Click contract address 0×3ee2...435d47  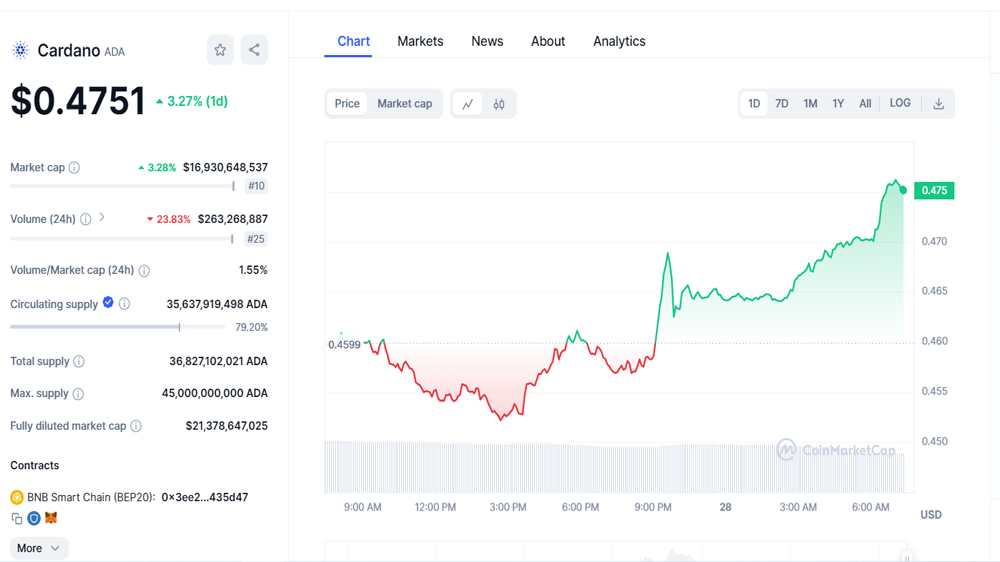[205, 497]
